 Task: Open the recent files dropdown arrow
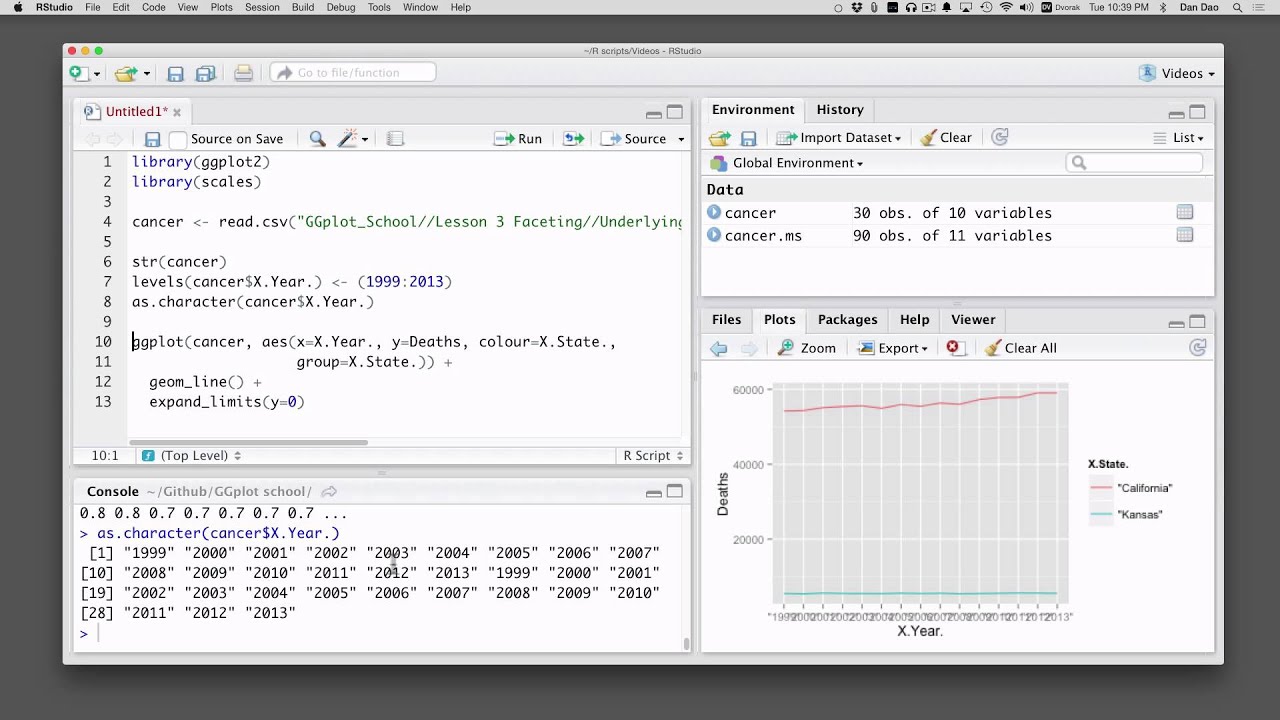click(x=146, y=74)
